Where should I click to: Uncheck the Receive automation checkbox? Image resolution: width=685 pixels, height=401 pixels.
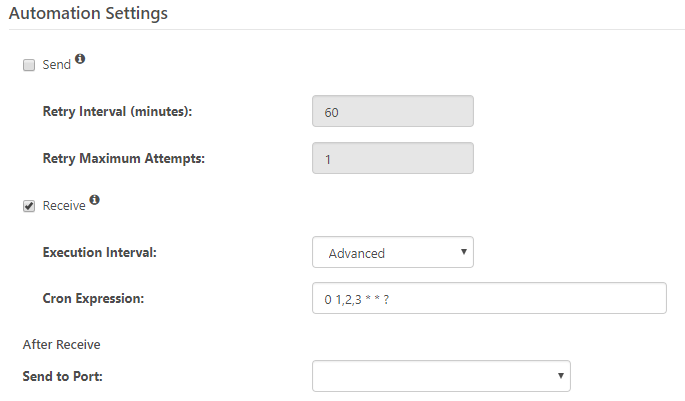[x=29, y=206]
